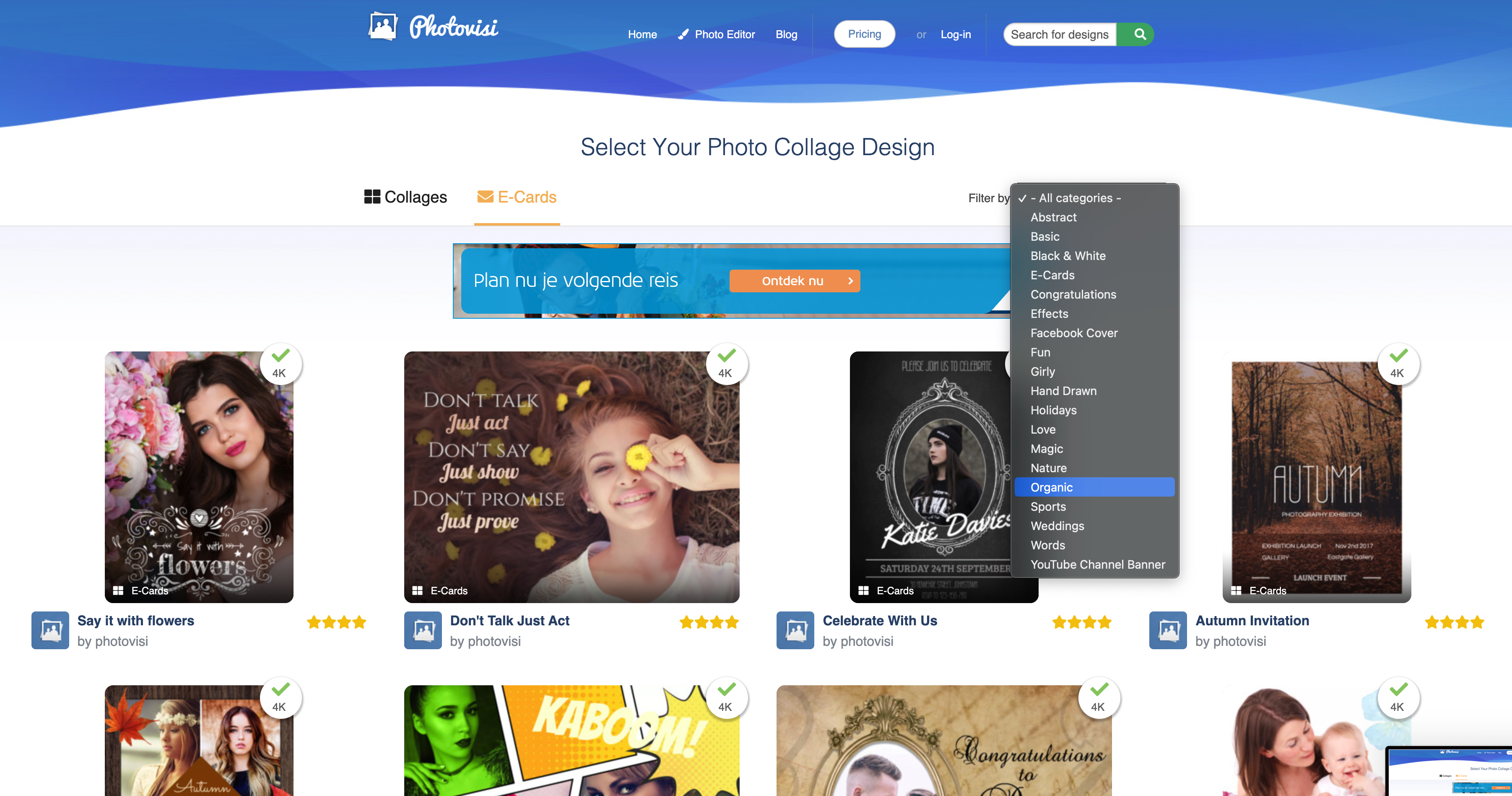Viewport: 1512px width, 796px height.
Task: Click the 4K badge on Autumn Invitation card
Action: (x=1398, y=364)
